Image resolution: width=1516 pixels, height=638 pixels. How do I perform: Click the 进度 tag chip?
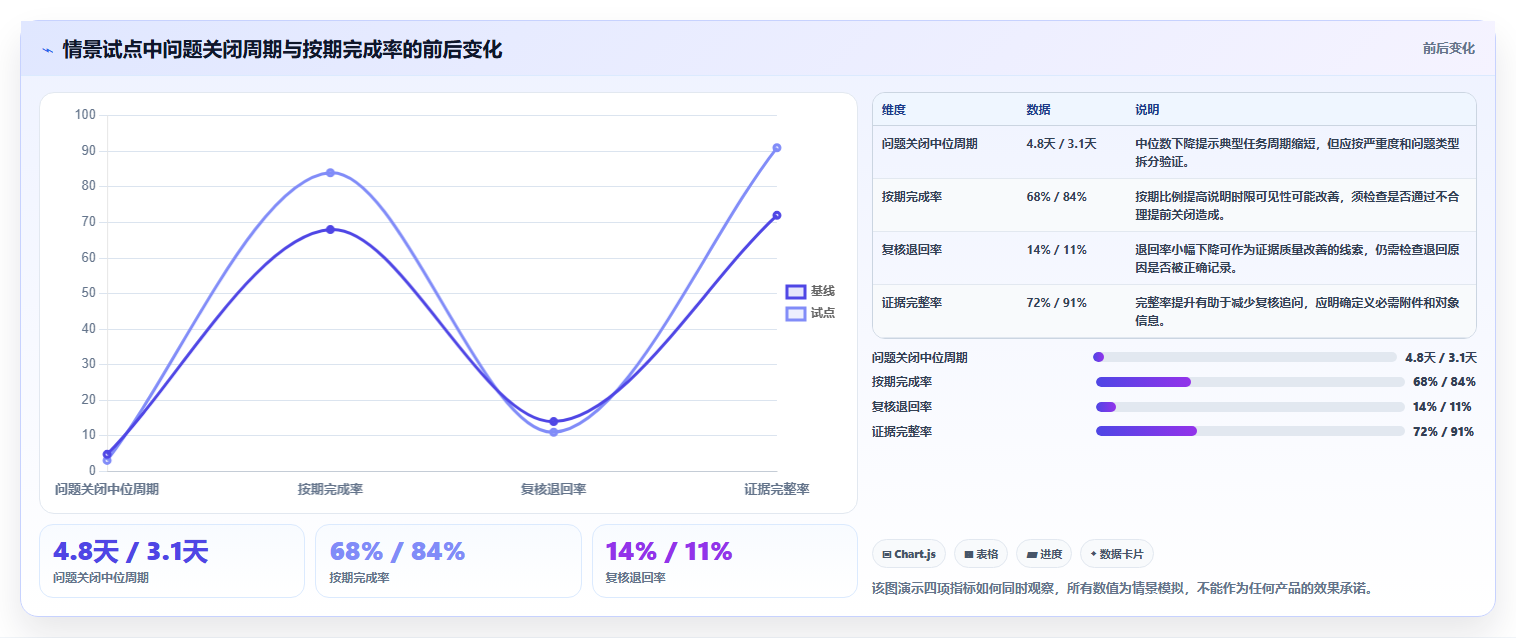[1044, 554]
